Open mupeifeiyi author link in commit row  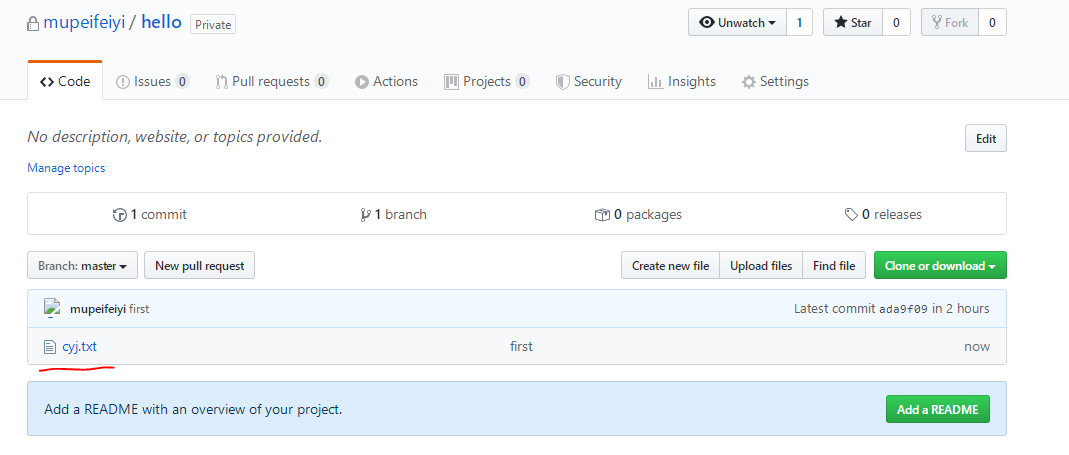[x=98, y=309]
